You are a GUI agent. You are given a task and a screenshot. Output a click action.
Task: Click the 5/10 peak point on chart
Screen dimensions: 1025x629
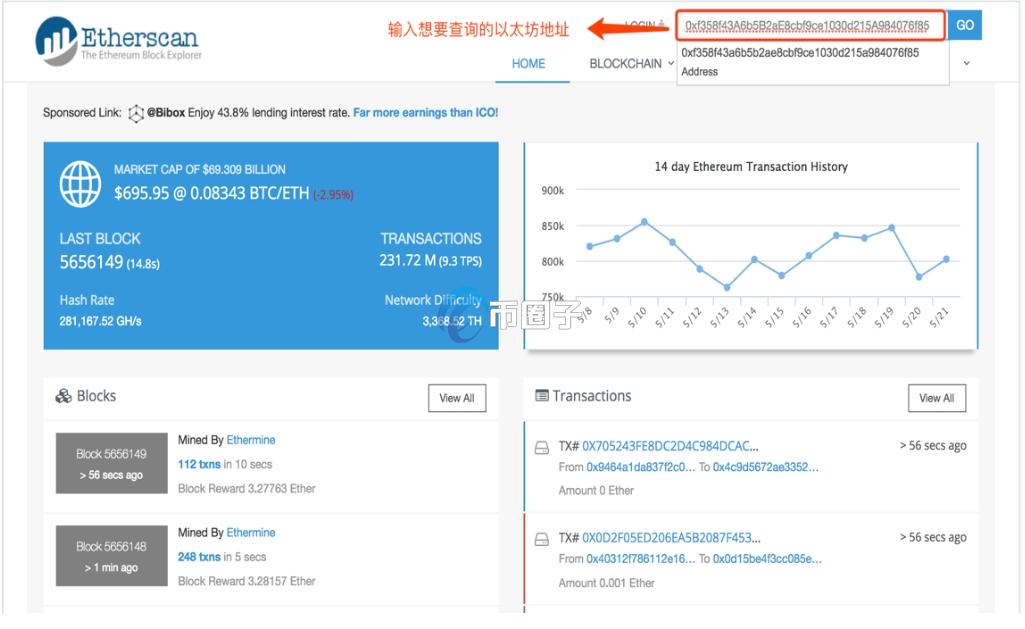[x=644, y=221]
